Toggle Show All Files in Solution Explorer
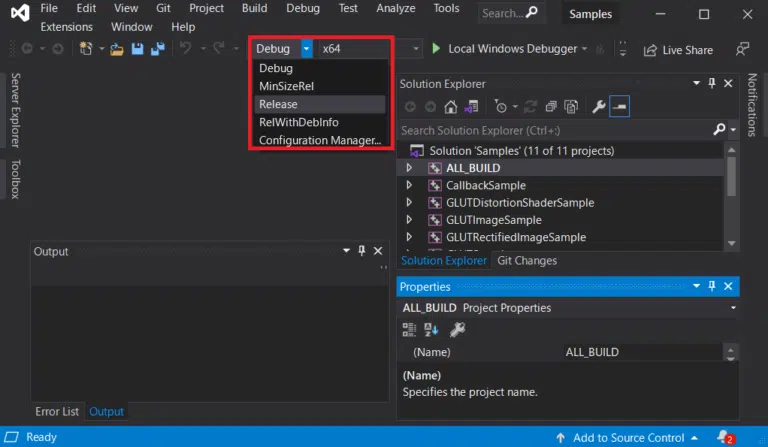 [x=571, y=107]
